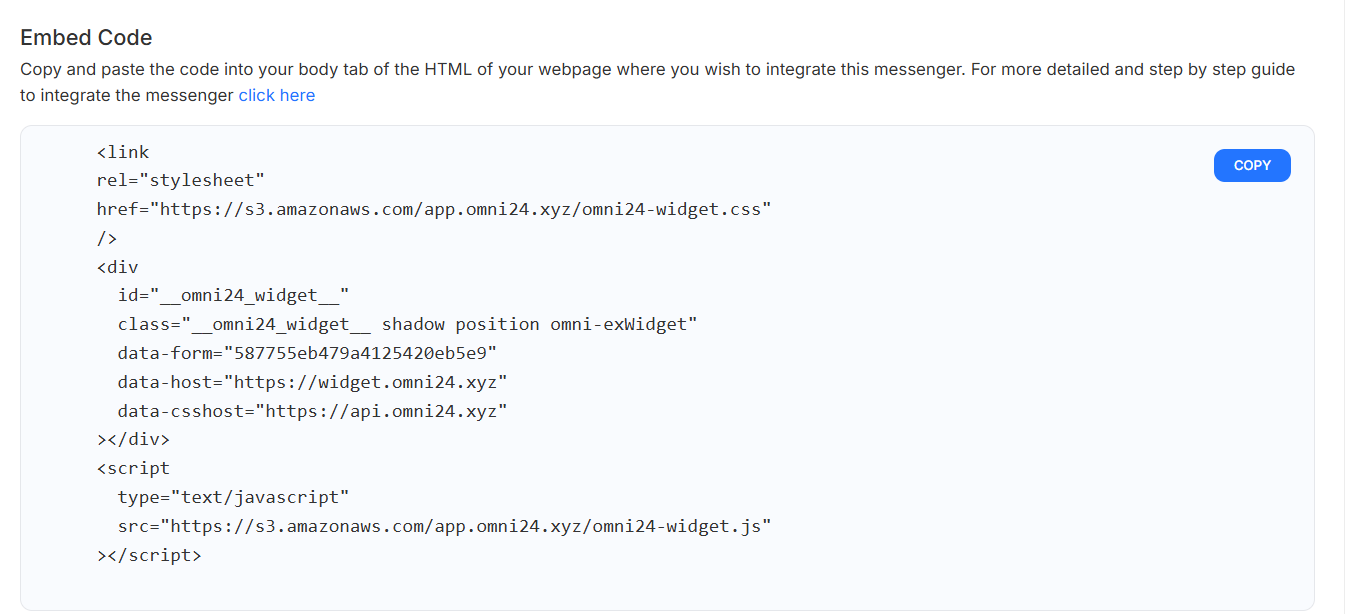Click the data-host widget.omni24.xyz line

pyautogui.click(x=312, y=382)
